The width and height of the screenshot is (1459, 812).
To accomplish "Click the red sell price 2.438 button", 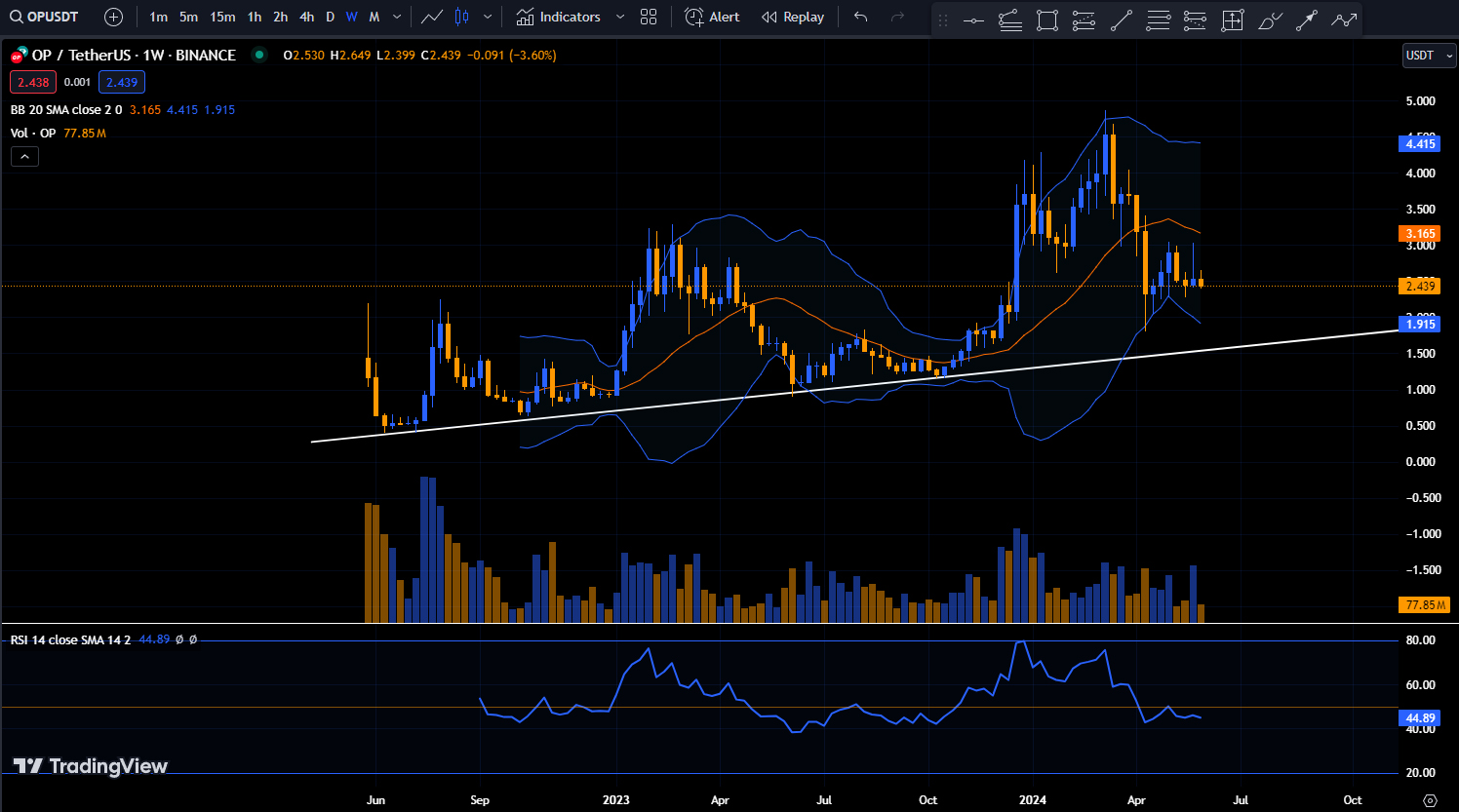I will (33, 82).
